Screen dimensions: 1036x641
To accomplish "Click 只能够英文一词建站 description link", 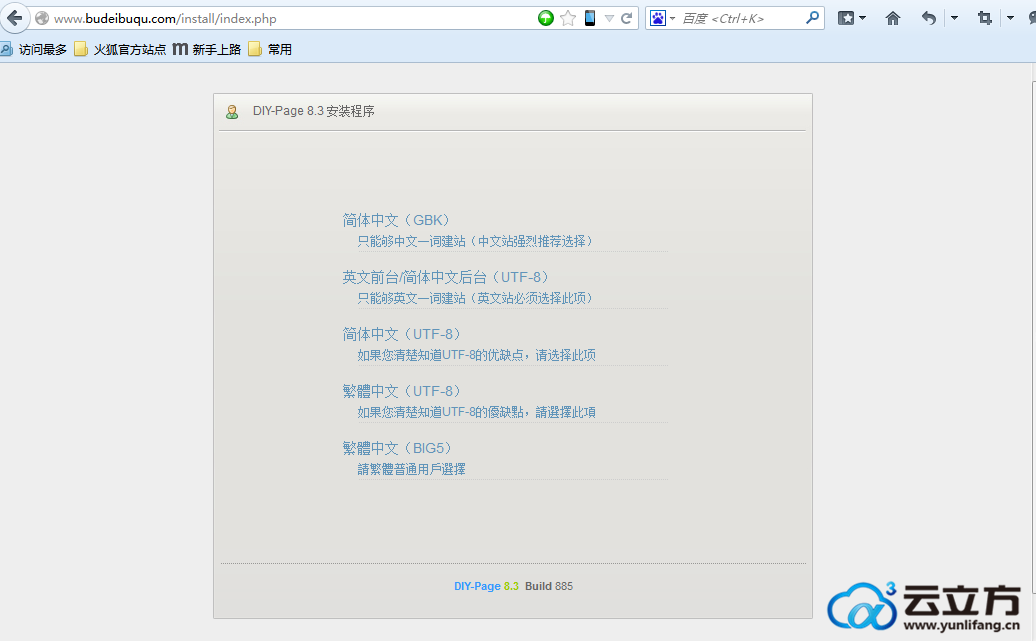I will [475, 299].
